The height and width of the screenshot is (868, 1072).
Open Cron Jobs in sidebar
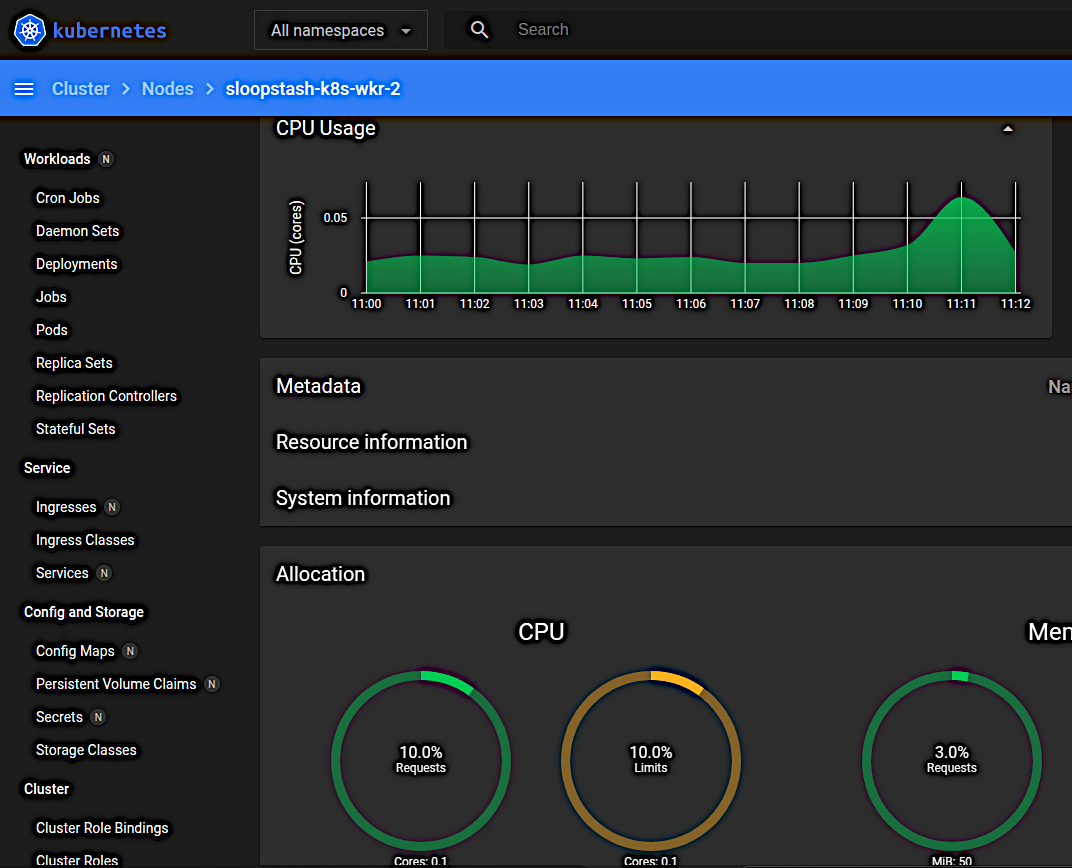click(68, 198)
